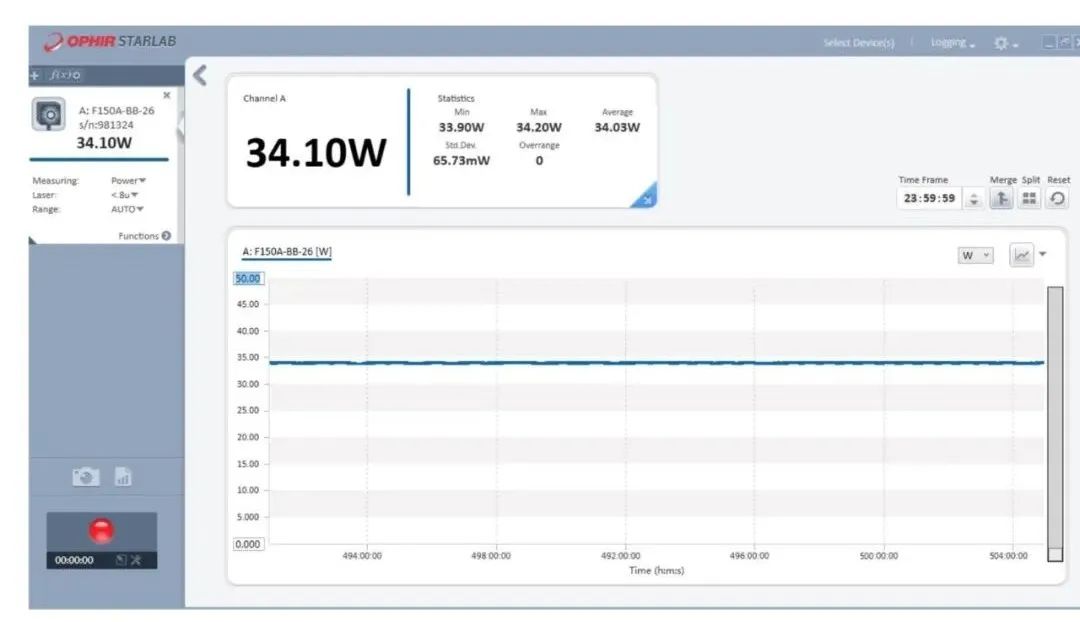Open the f(x) math channel icon
1080x622 pixels.
click(65, 76)
